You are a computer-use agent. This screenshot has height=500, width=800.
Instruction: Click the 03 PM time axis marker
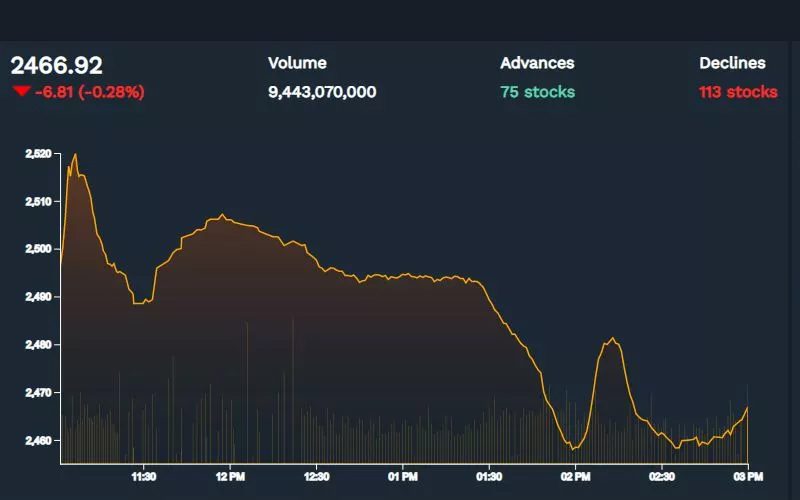pos(748,476)
